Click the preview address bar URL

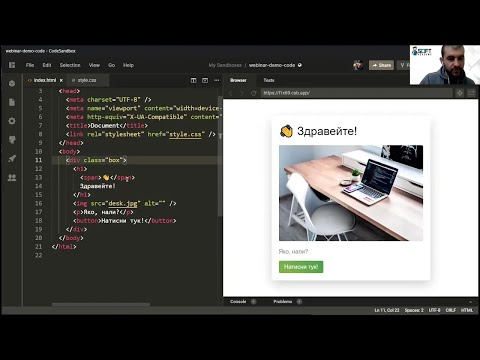click(x=357, y=93)
